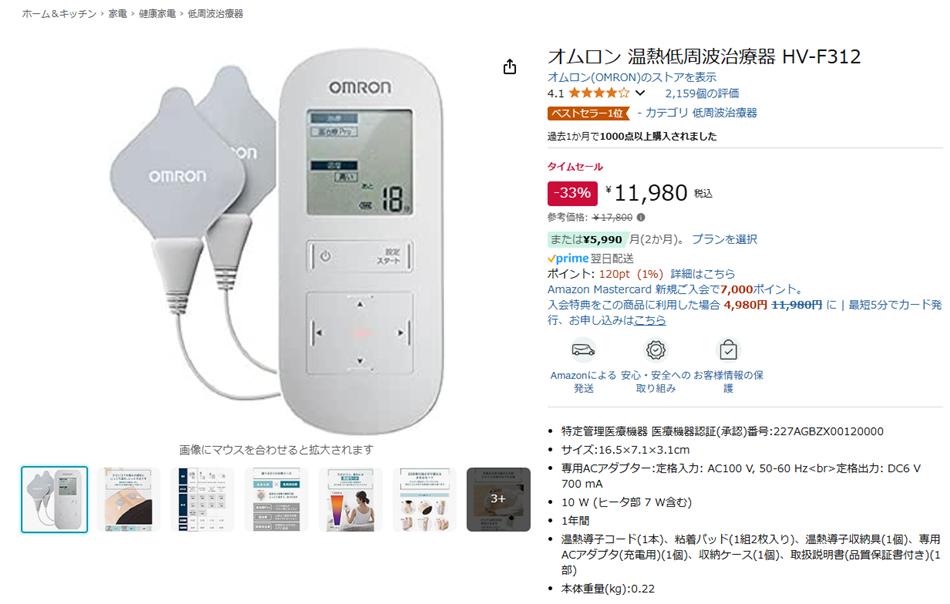
Task: Open the オムロン(OMRON) store link
Action: [x=632, y=77]
